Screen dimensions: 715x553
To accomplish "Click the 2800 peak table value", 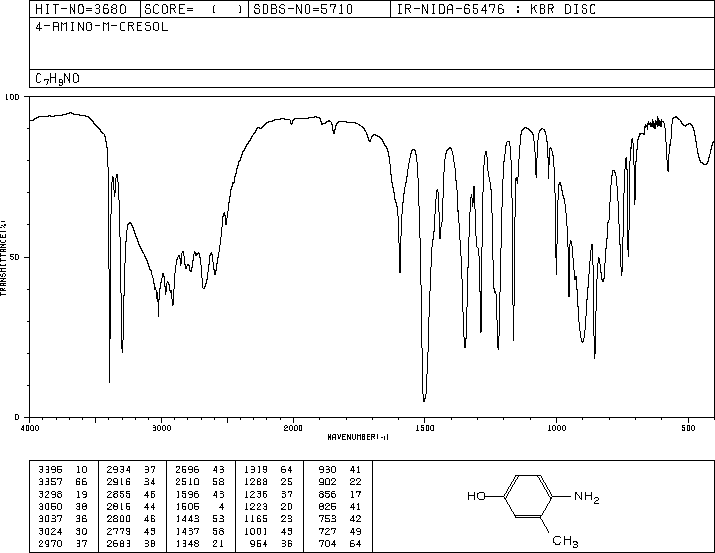I will click(x=119, y=519).
